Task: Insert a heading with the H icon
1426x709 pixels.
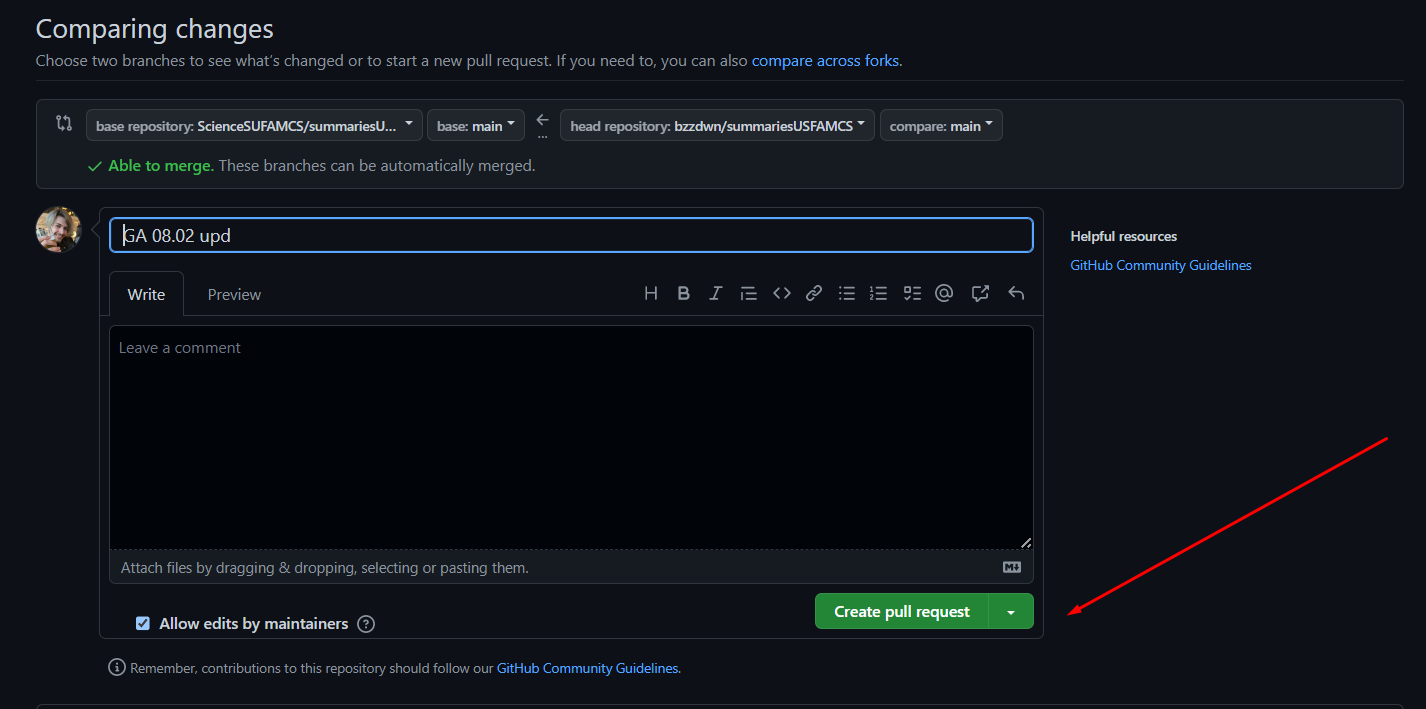Action: point(651,293)
